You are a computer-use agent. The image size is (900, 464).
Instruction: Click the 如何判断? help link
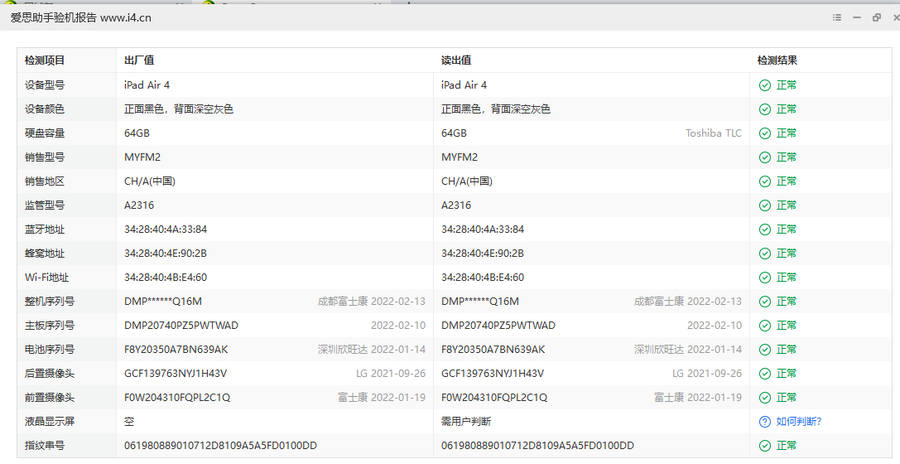pyautogui.click(x=799, y=422)
